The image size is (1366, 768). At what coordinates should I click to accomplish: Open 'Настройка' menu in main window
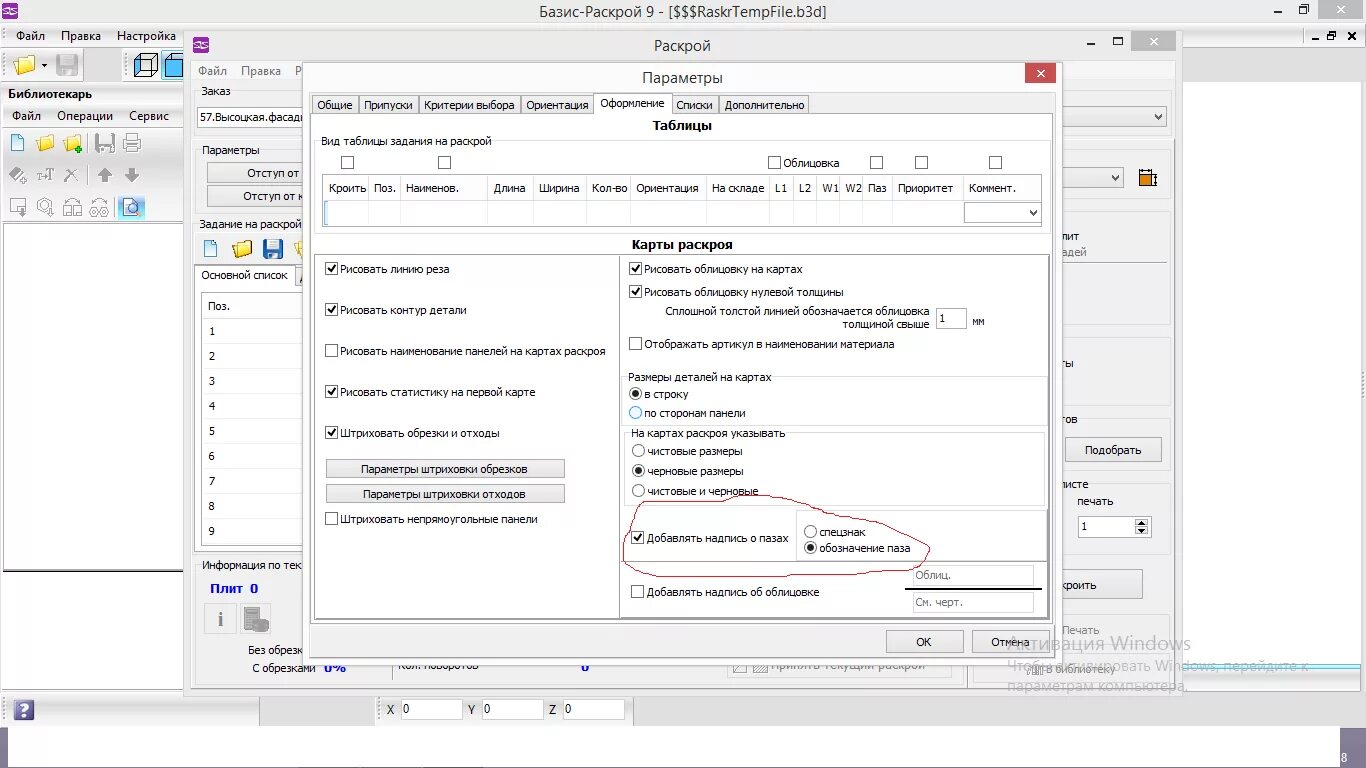tap(146, 36)
